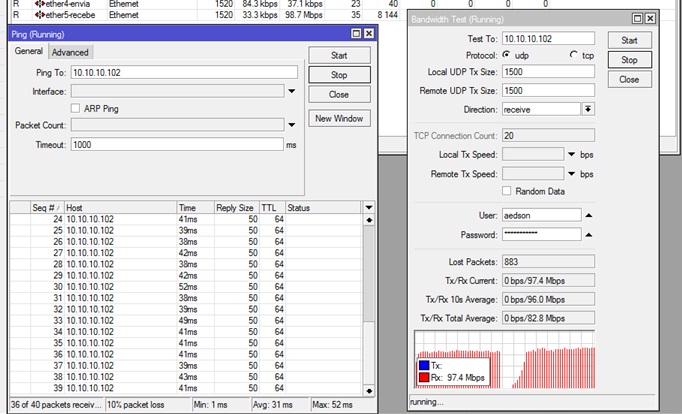This screenshot has width=682, height=414.
Task: Sort by the Host column header
Action: pos(121,207)
